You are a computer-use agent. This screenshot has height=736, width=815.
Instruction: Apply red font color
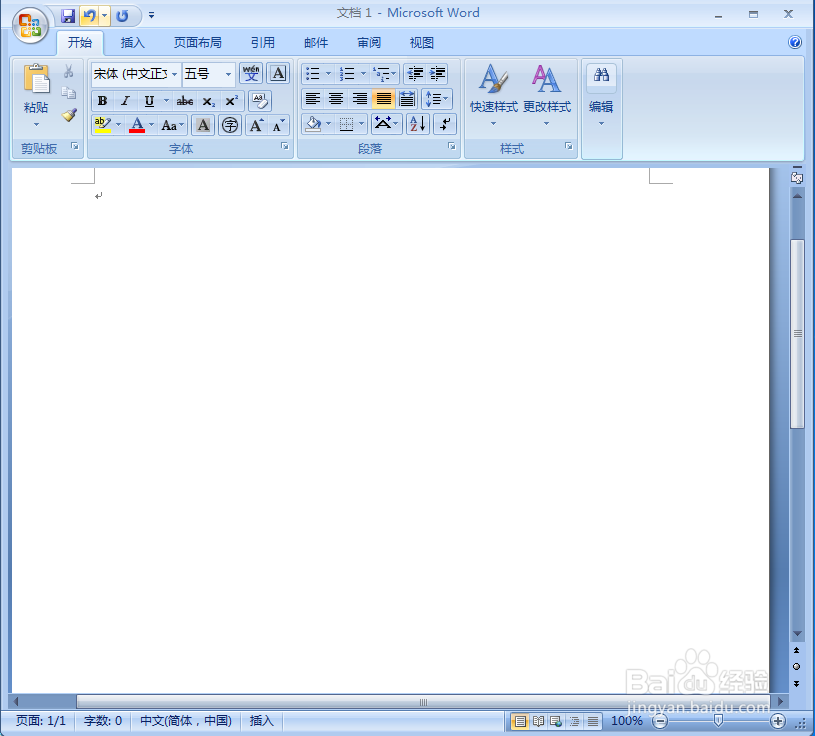click(x=137, y=125)
